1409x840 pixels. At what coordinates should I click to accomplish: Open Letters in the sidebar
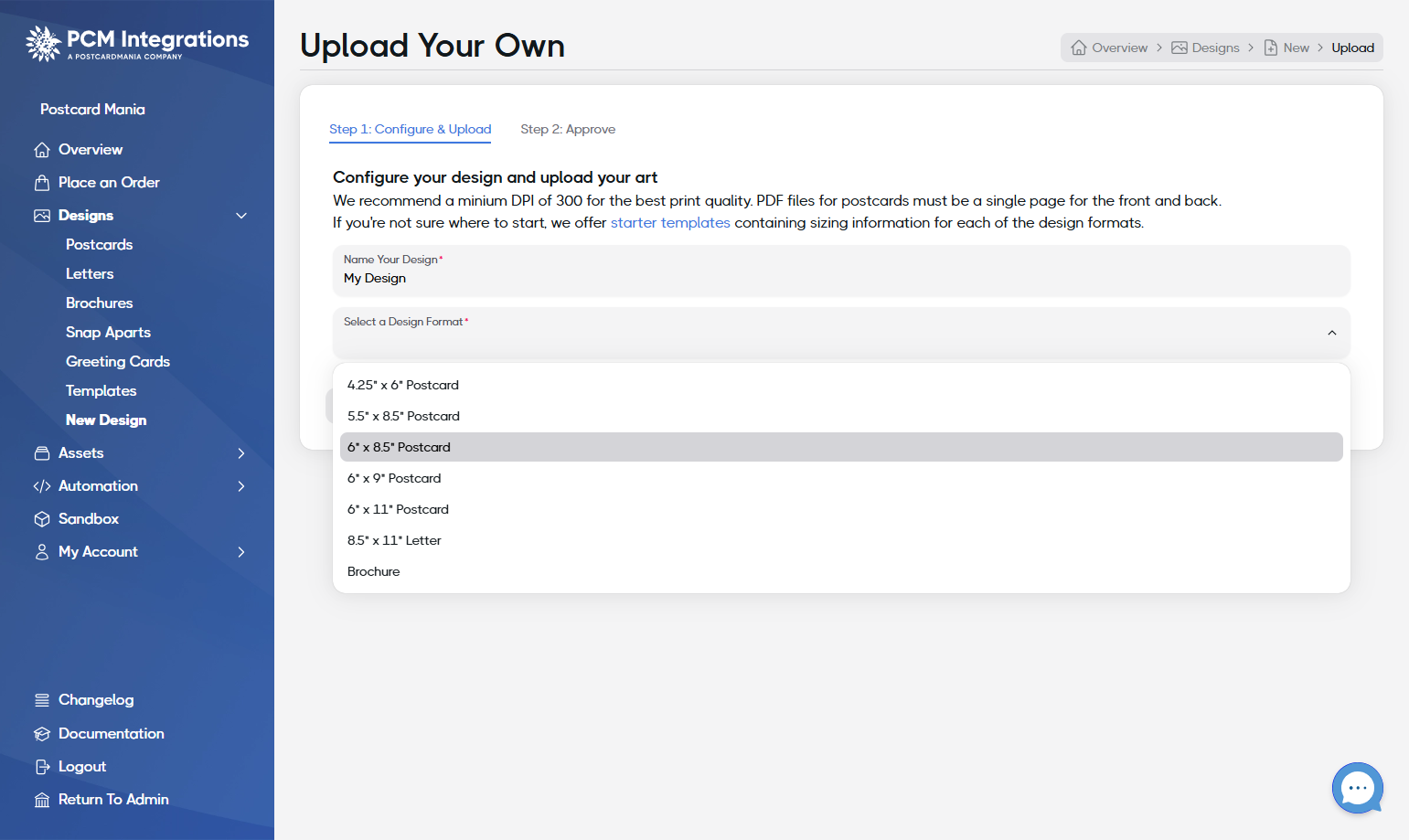(90, 274)
